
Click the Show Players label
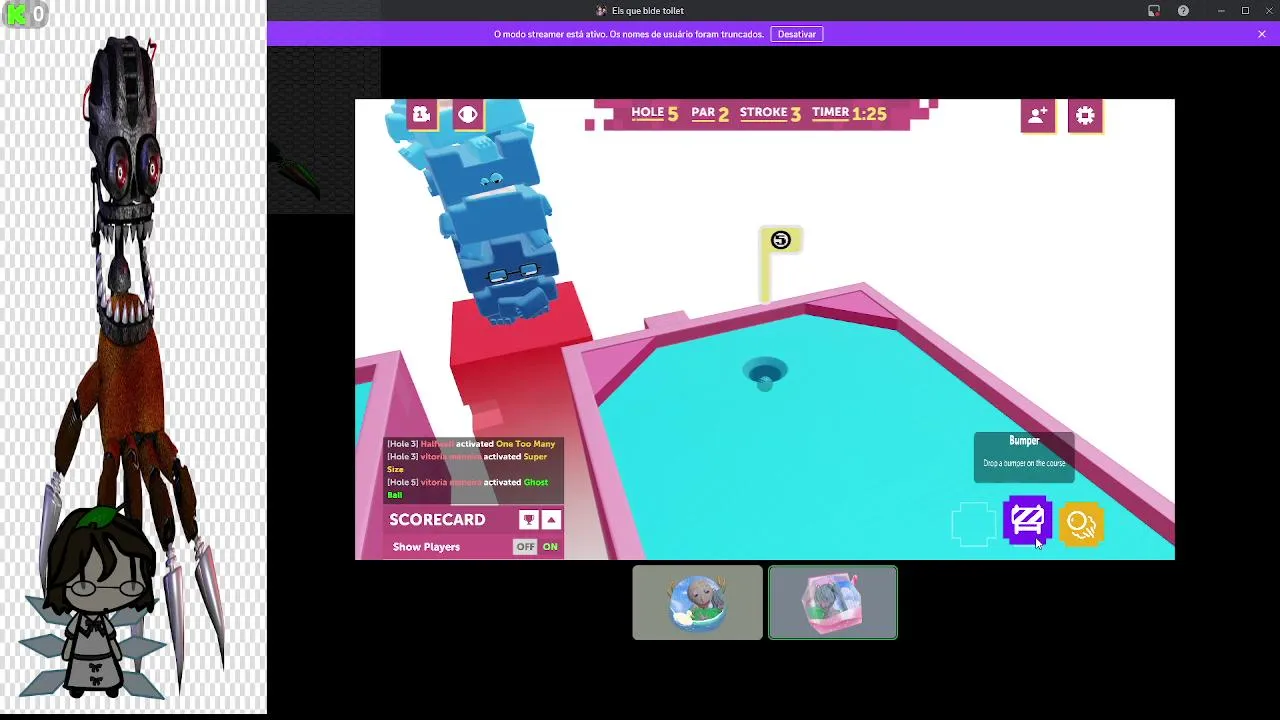tap(426, 547)
